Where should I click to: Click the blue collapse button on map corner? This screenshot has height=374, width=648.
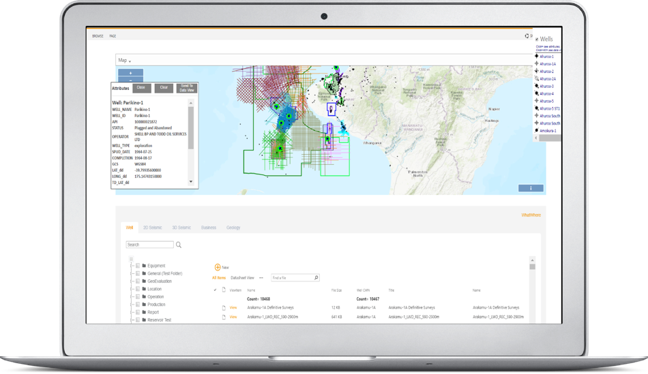(531, 188)
